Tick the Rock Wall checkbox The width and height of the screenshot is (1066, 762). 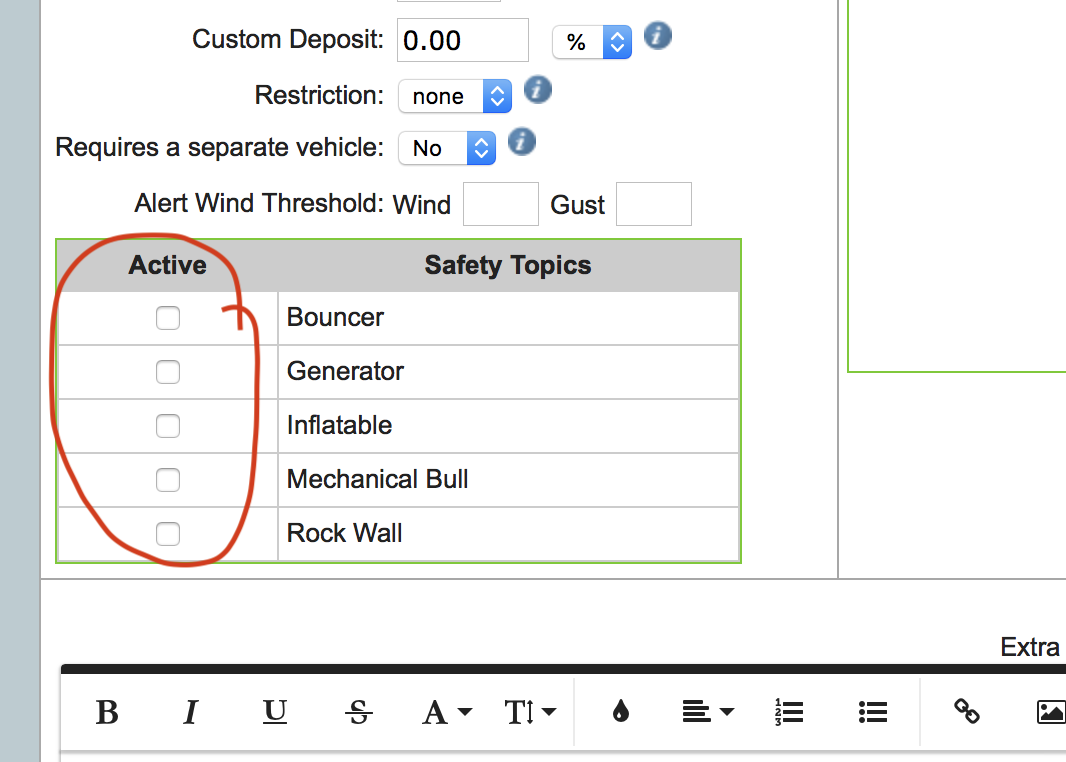tap(168, 534)
